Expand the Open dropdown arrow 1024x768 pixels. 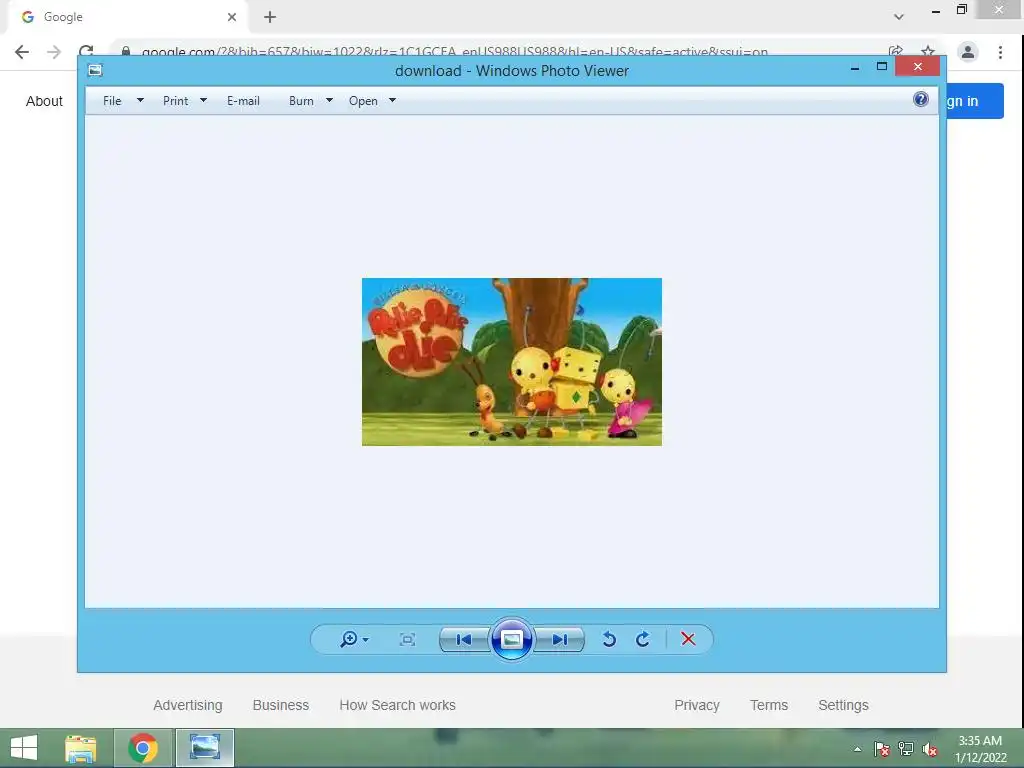392,101
